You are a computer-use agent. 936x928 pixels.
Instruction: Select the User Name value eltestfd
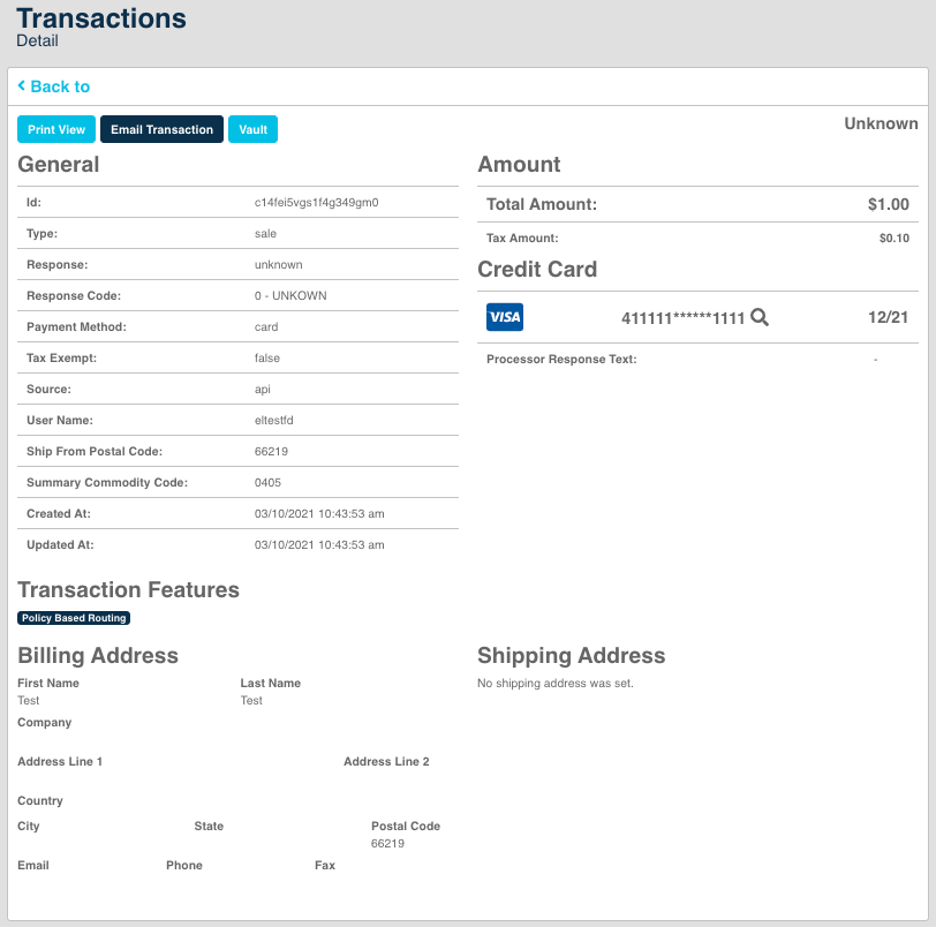click(x=274, y=420)
